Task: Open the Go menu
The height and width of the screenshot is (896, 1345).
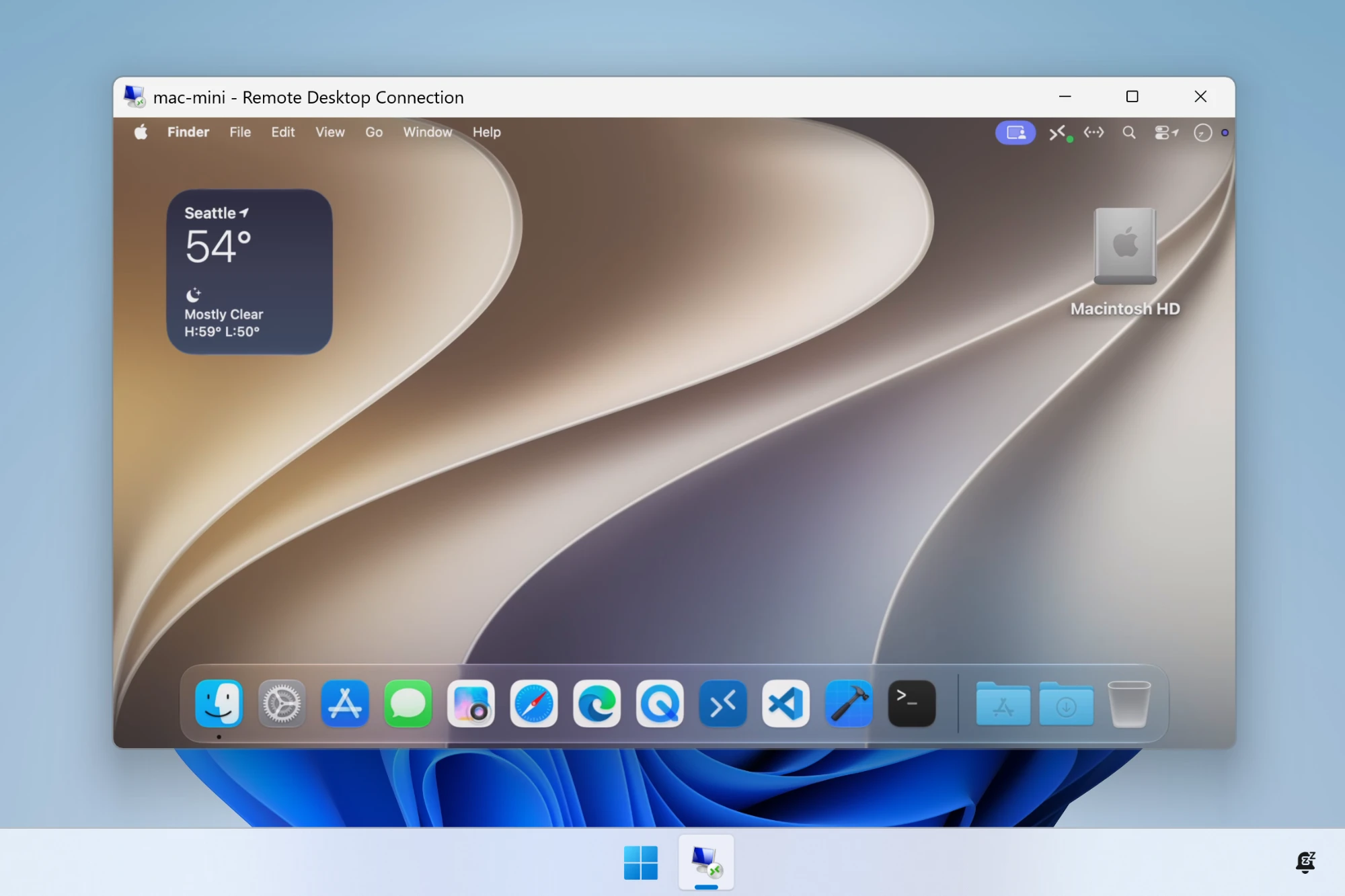Action: pos(374,132)
